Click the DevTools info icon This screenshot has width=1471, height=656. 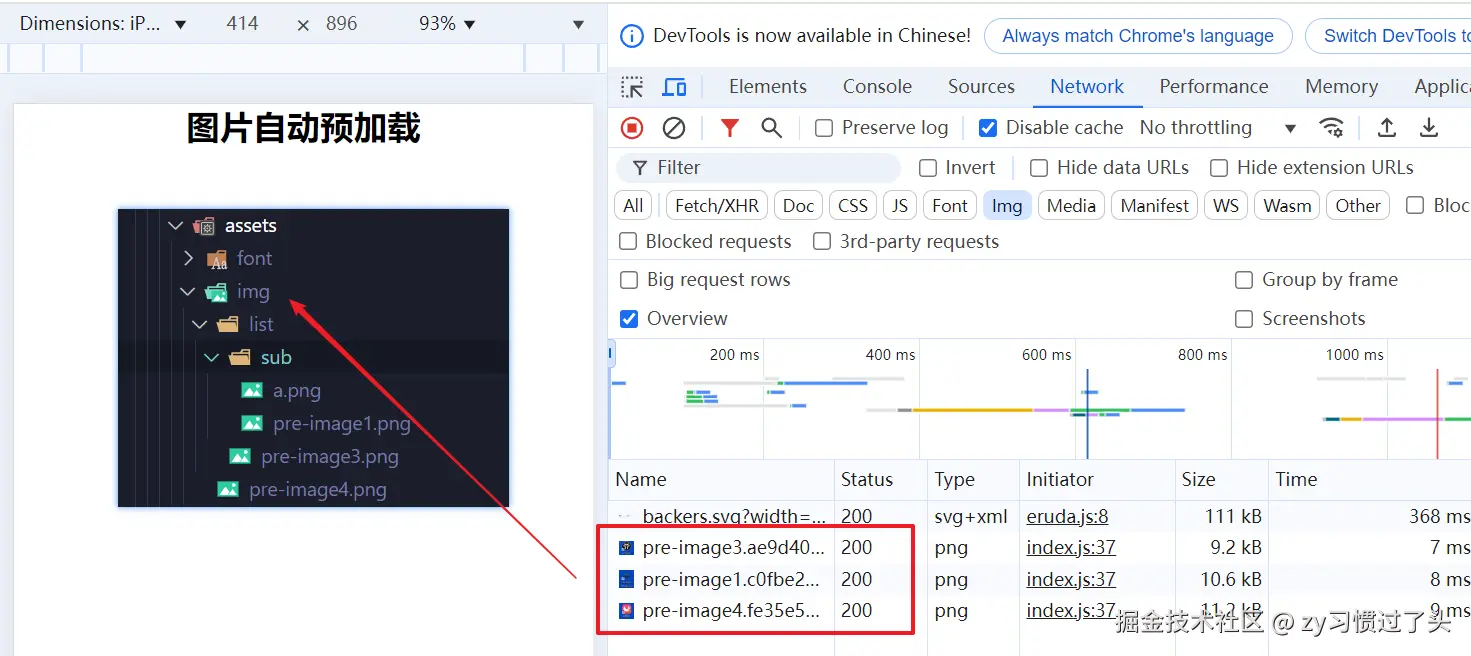(632, 36)
